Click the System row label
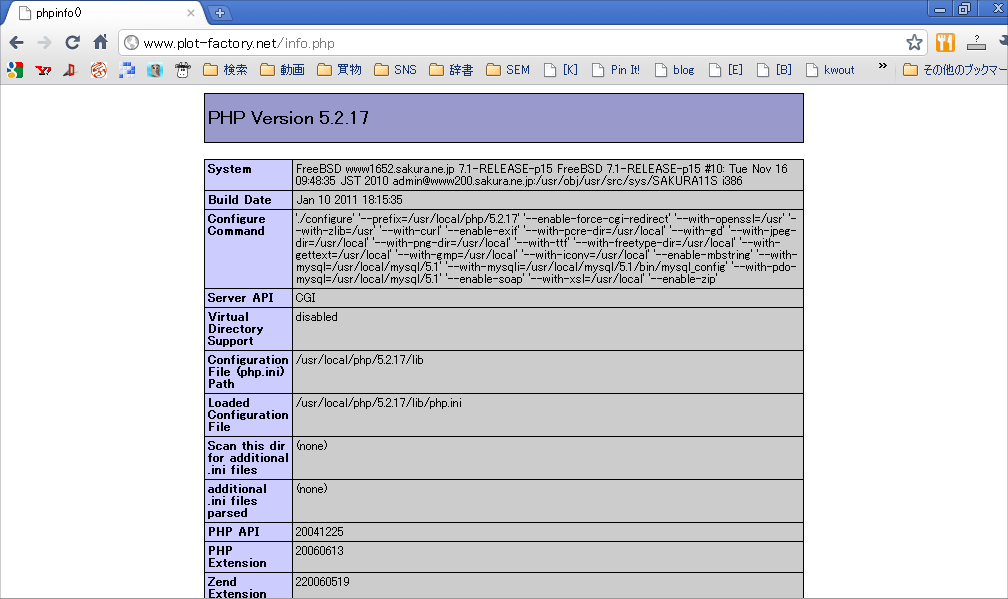The width and height of the screenshot is (1008, 599). click(x=230, y=169)
